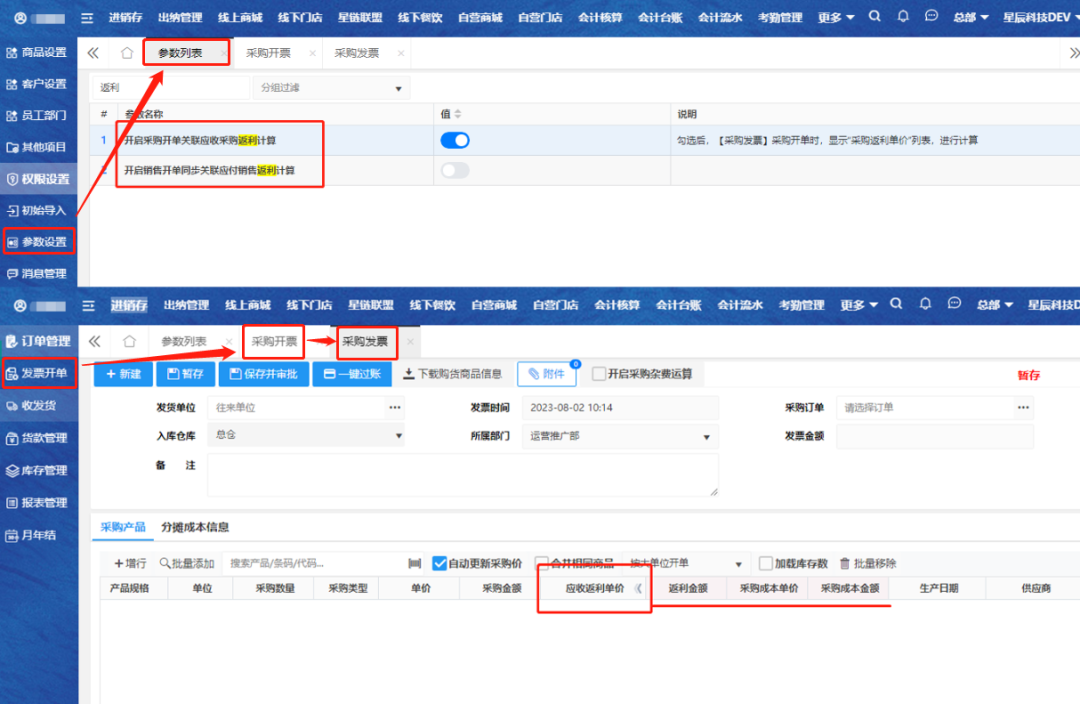Viewport: 1080px width, 704px height.
Task: Click the ellipsis next to 发货单位 field
Action: click(395, 408)
